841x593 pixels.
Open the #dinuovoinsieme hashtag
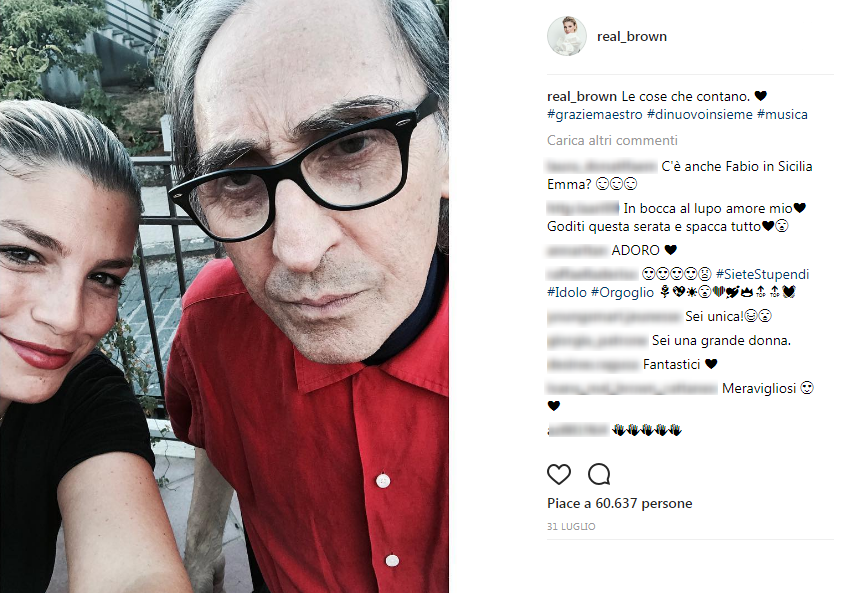(700, 114)
